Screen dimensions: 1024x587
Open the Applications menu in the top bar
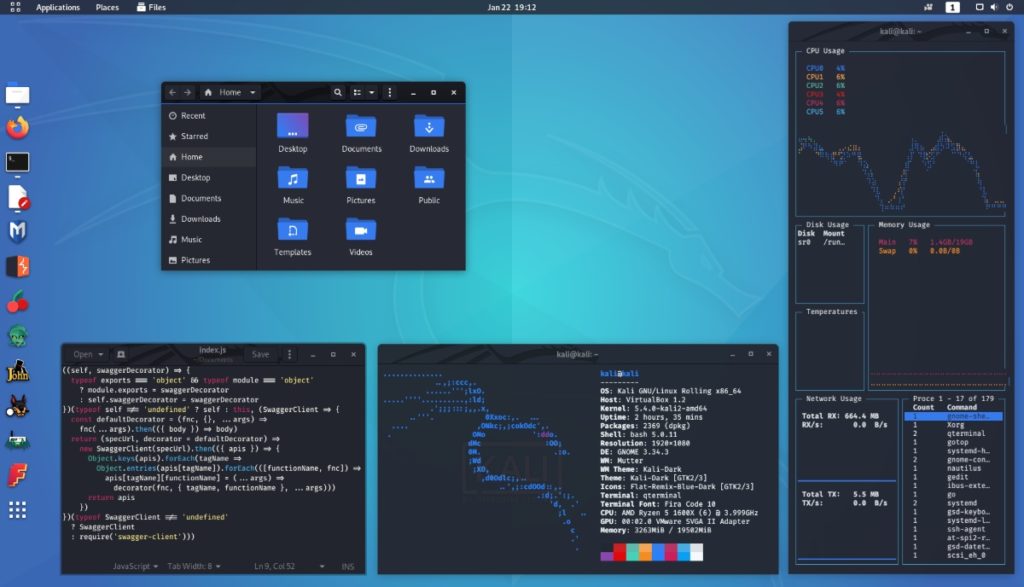[x=57, y=6]
